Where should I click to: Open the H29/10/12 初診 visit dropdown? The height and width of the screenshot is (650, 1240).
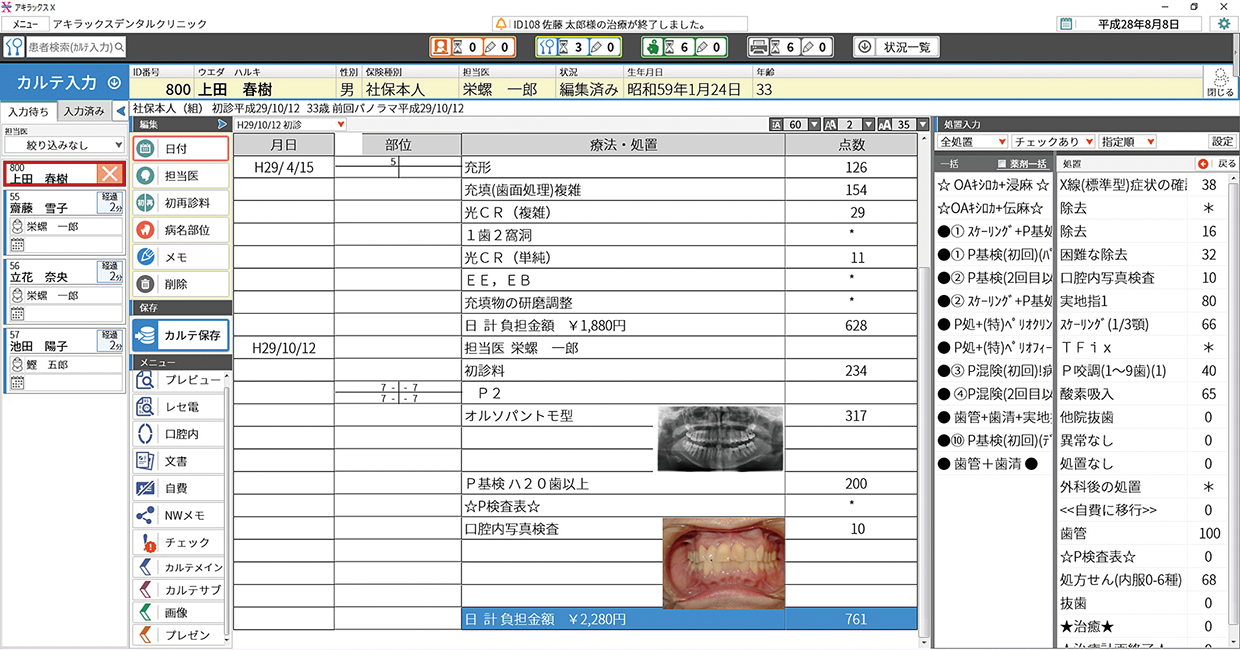point(291,125)
